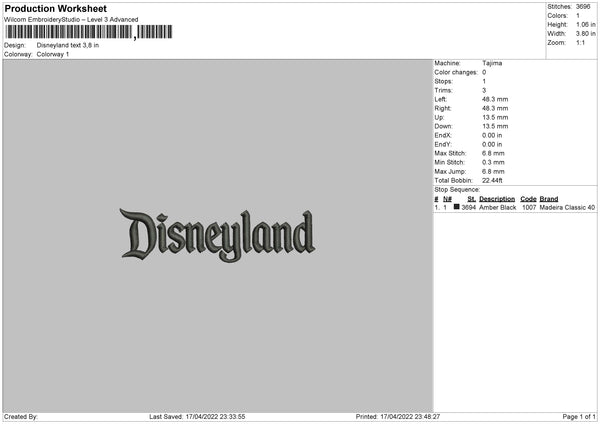Select the Min Stitch value 0.3 mm
This screenshot has height=424, width=600.
tap(493, 162)
